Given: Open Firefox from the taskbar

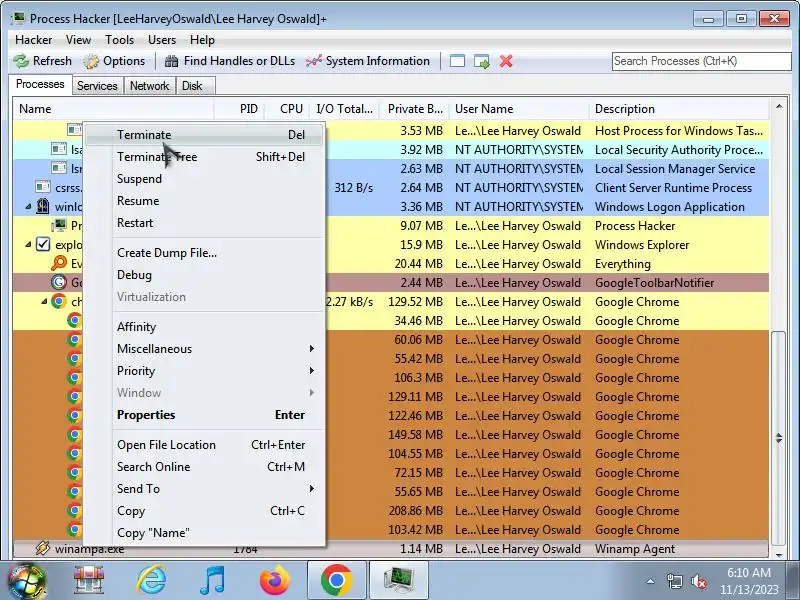Looking at the screenshot, I should [x=274, y=580].
